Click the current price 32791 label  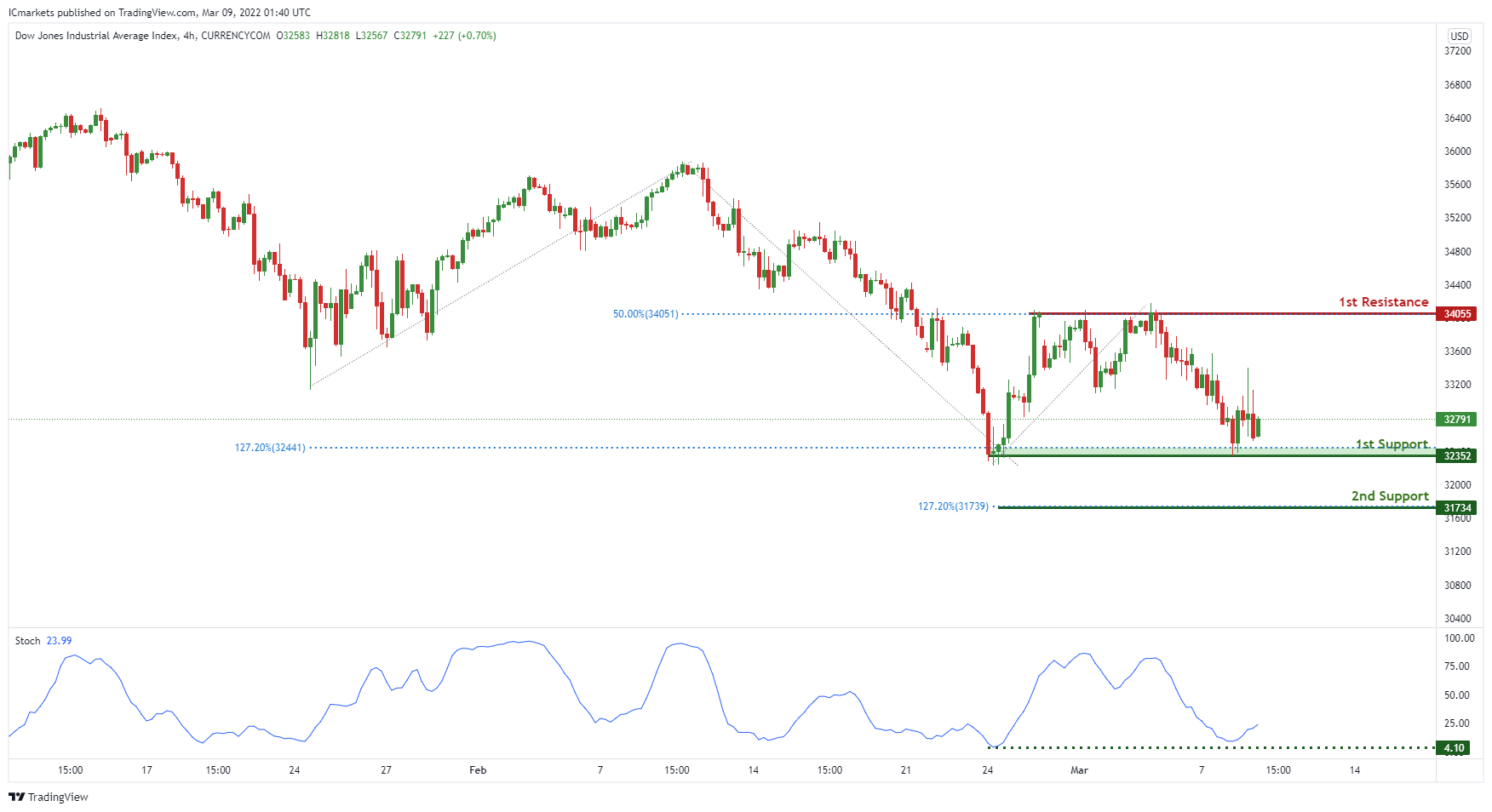pos(1457,420)
